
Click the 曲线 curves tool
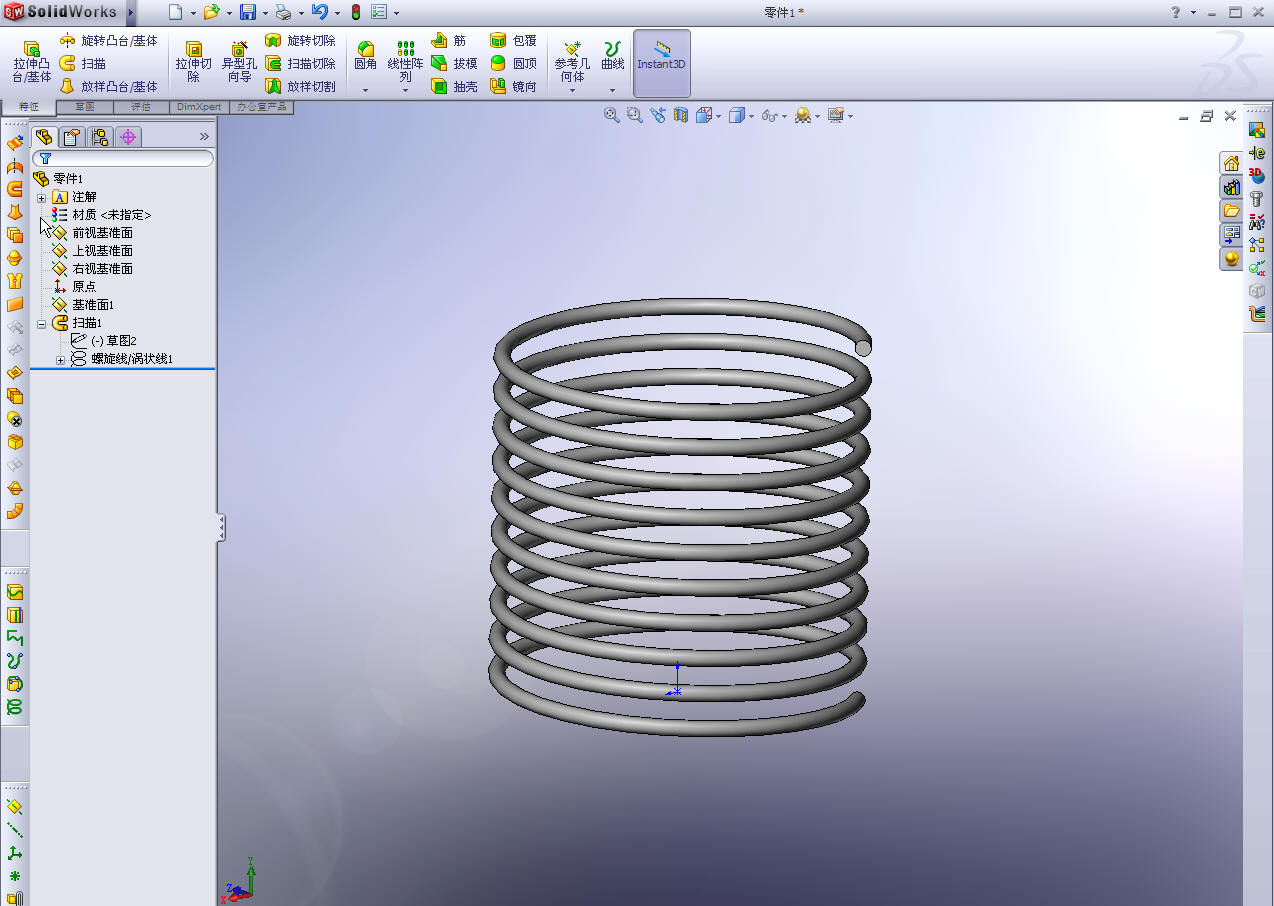pos(613,55)
